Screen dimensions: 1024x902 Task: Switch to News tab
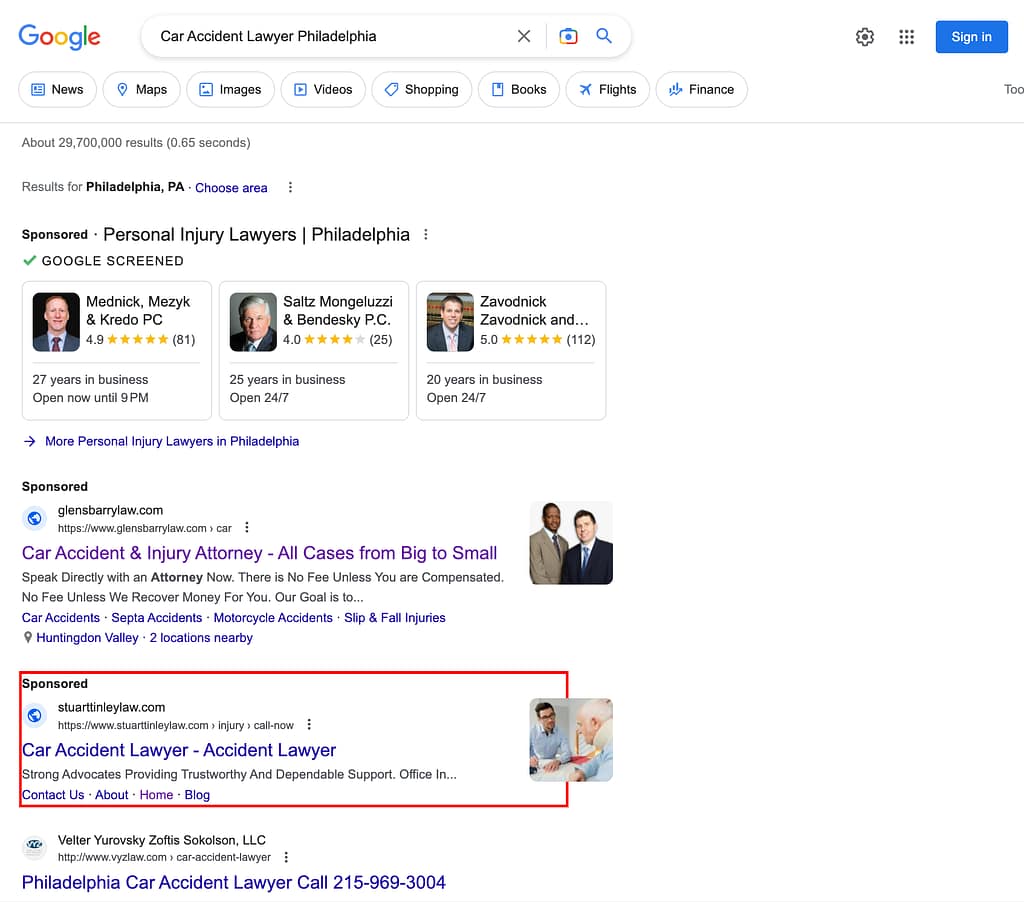tap(57, 89)
